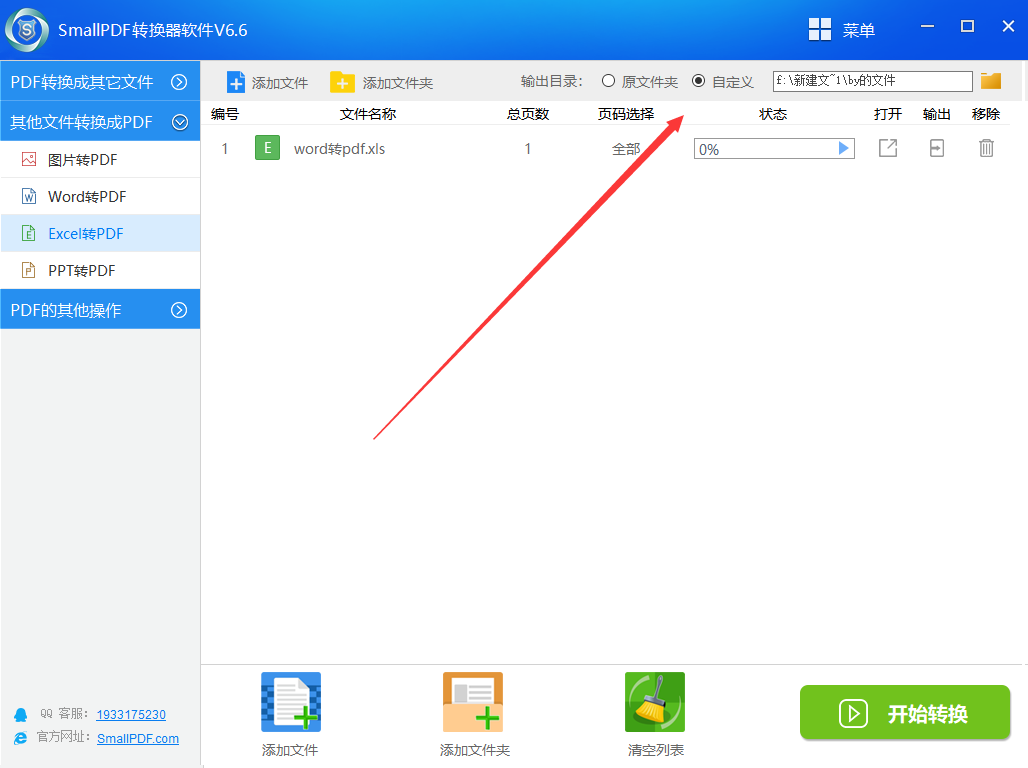Open the SmallPDF.com website link

point(138,738)
